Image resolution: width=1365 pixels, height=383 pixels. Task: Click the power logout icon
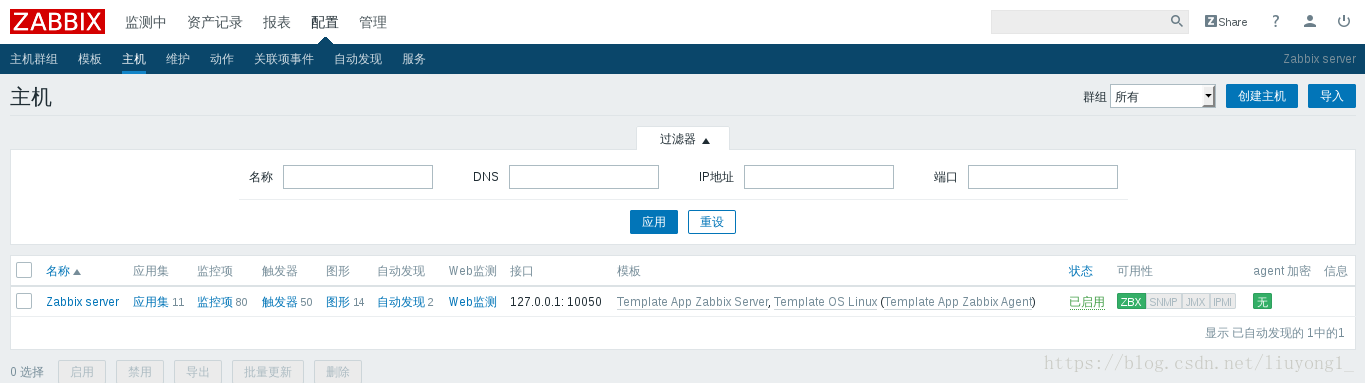pos(1343,21)
